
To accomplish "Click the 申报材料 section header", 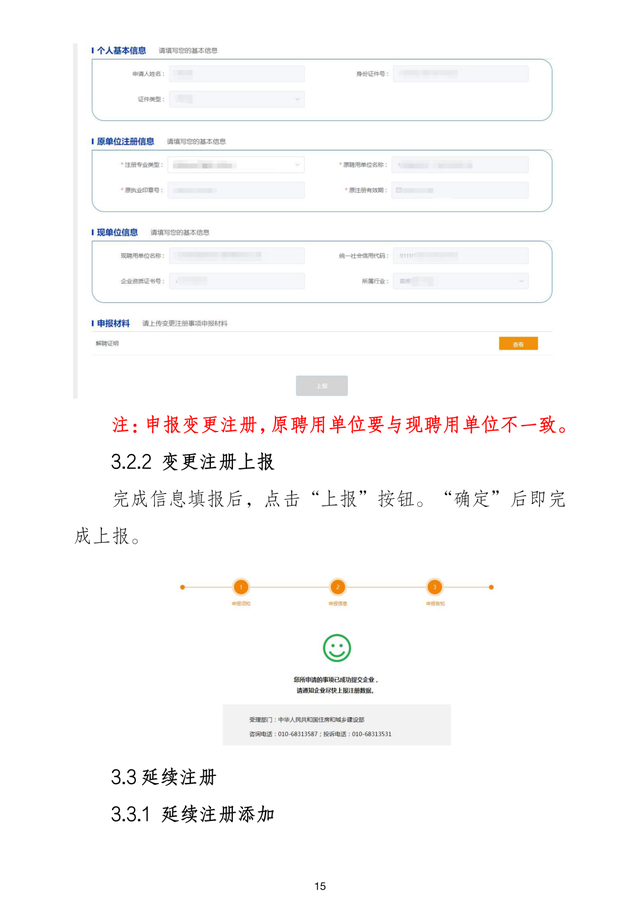I will [x=113, y=324].
